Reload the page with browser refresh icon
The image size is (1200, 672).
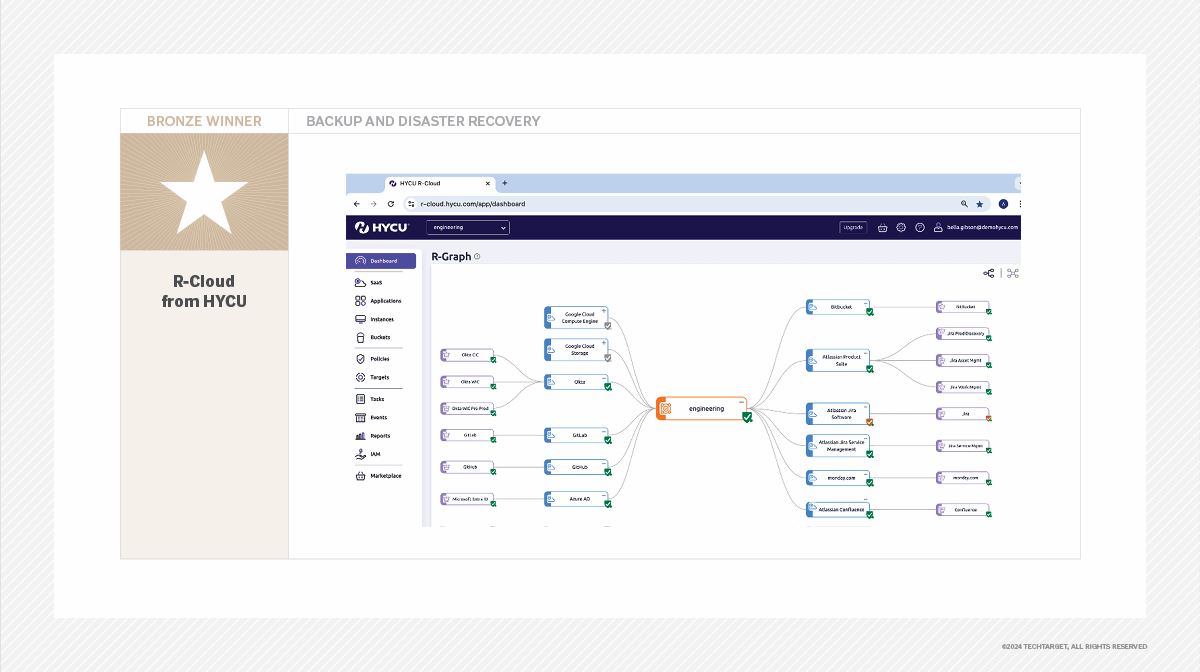[391, 204]
